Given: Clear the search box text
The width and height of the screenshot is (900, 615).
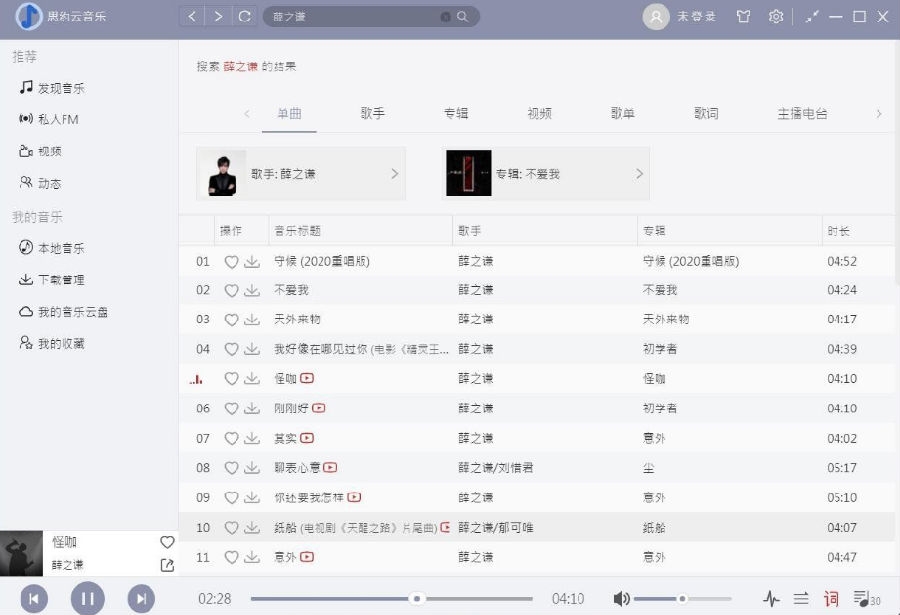Looking at the screenshot, I should 445,17.
